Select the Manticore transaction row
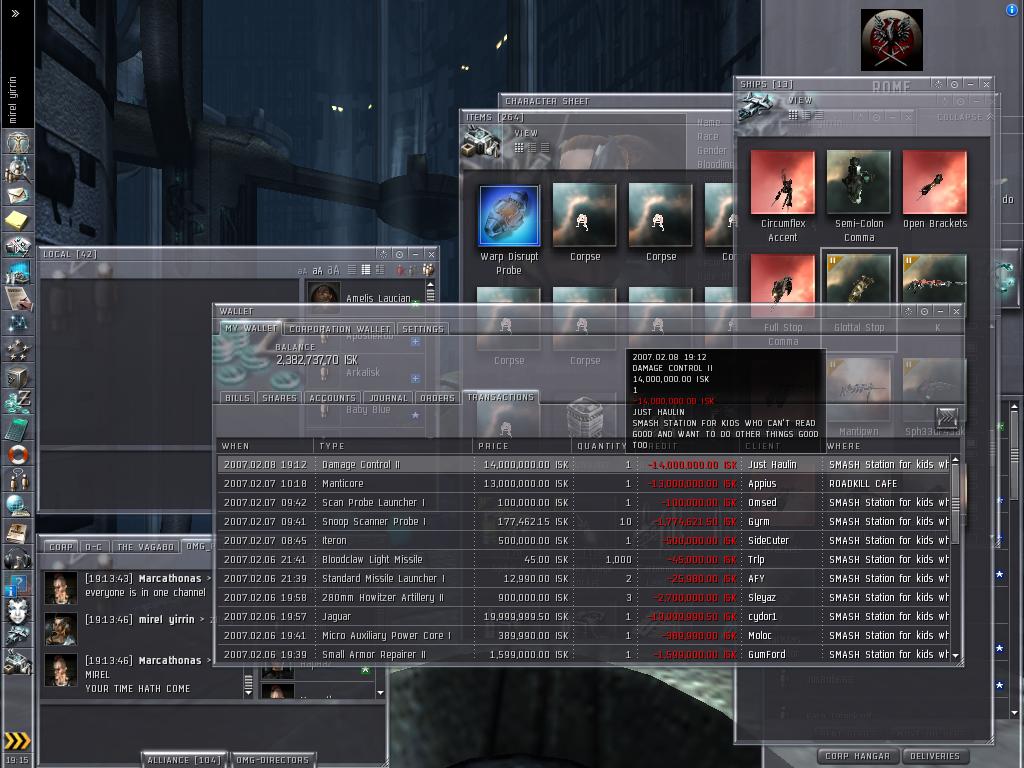 (x=583, y=483)
